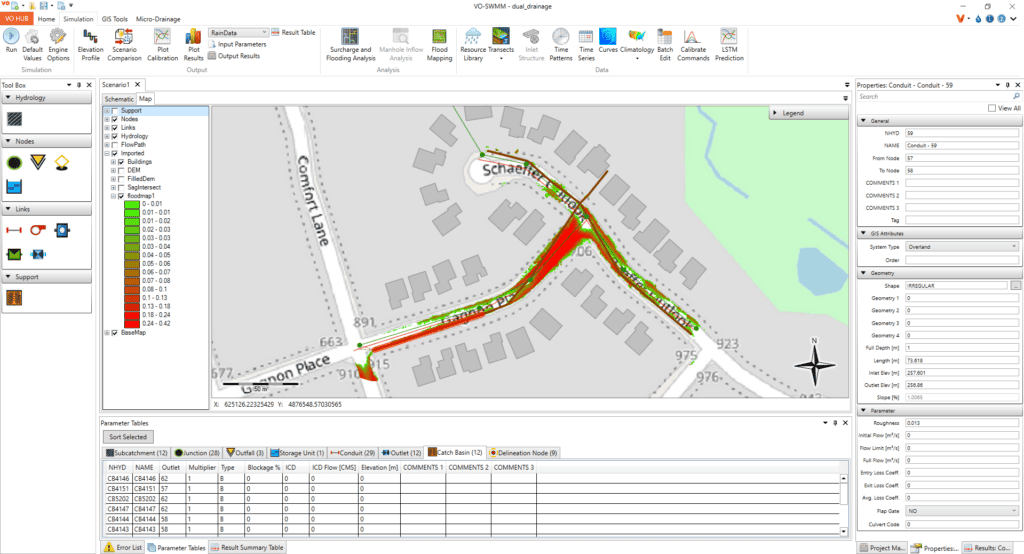Select the junction node tool in Tool Box
The width and height of the screenshot is (1024, 554).
[x=14, y=163]
